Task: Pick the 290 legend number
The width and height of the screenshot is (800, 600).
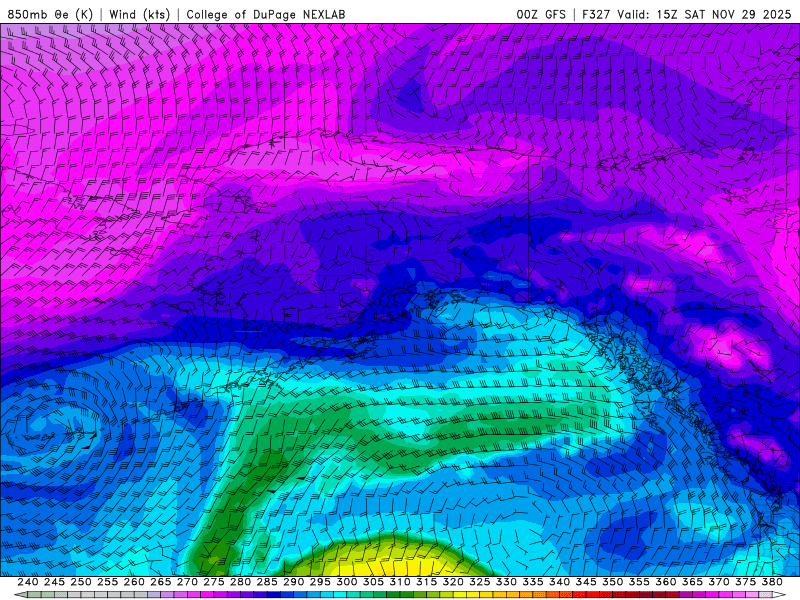Action: [293, 582]
